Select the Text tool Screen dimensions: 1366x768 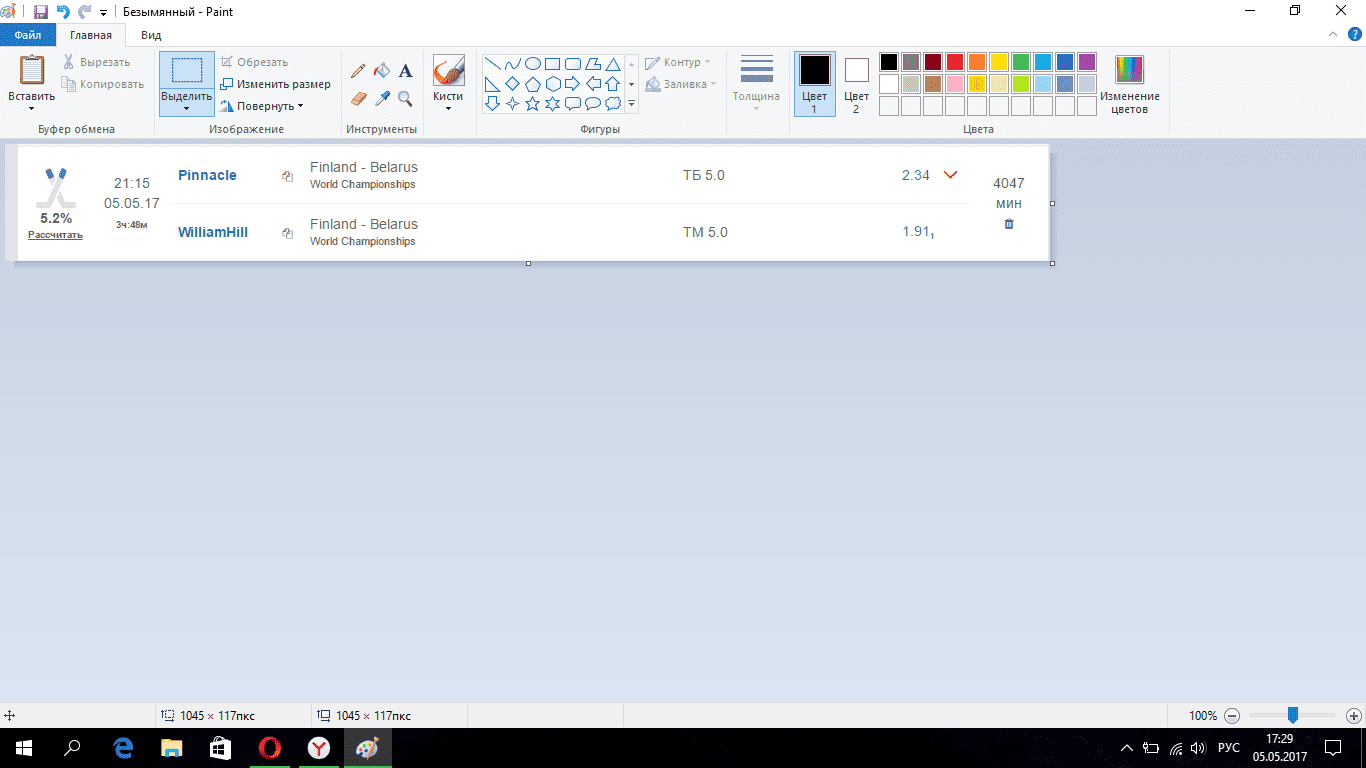405,71
